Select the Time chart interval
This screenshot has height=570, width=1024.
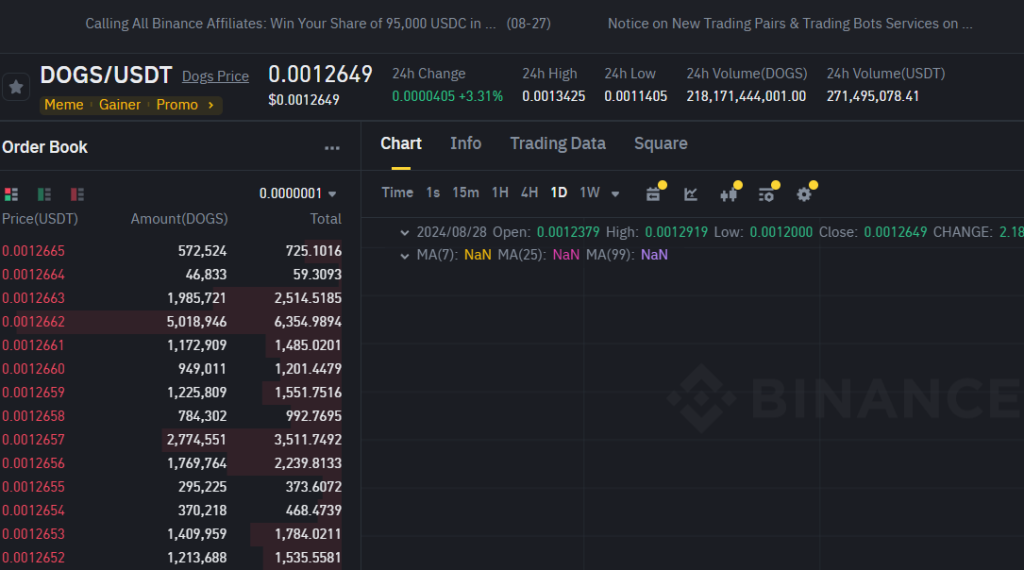397,193
